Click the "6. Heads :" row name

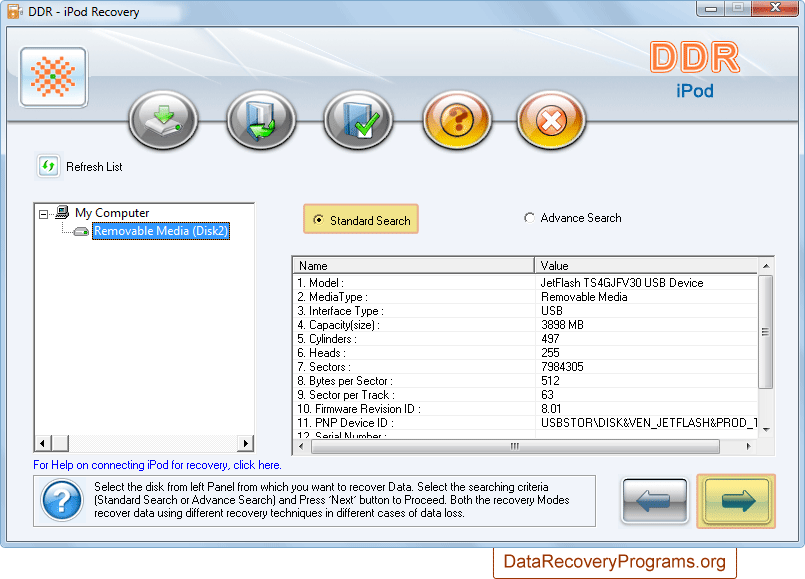click(x=321, y=353)
